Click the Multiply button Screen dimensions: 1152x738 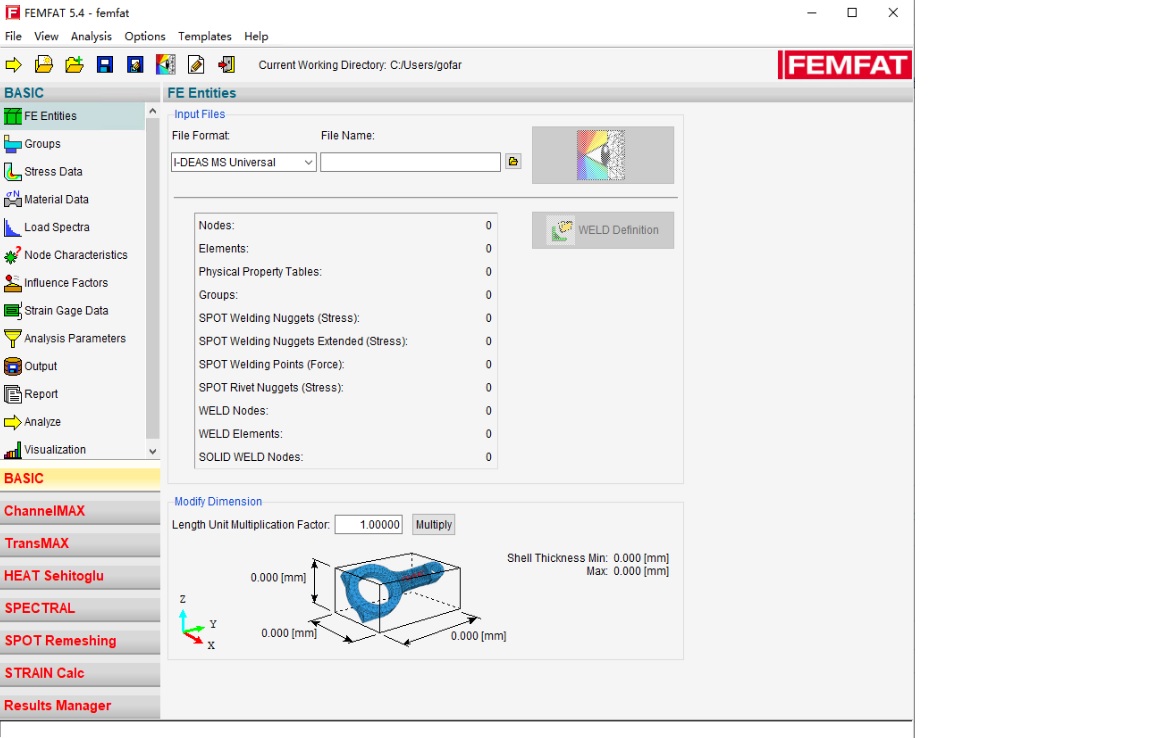tap(433, 525)
